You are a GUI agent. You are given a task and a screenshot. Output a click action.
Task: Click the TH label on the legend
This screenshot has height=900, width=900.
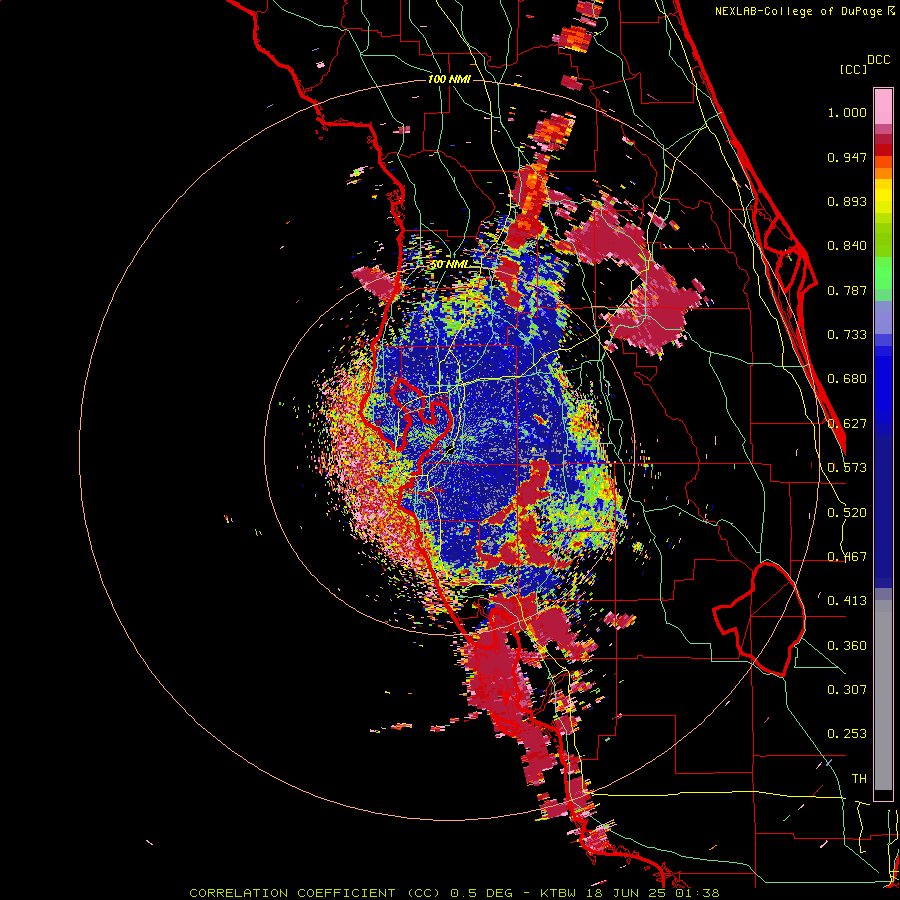[859, 779]
